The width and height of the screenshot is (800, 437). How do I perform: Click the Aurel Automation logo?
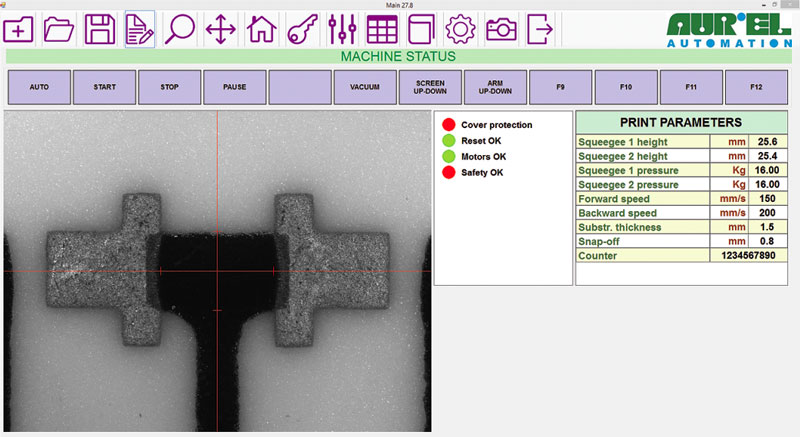730,31
